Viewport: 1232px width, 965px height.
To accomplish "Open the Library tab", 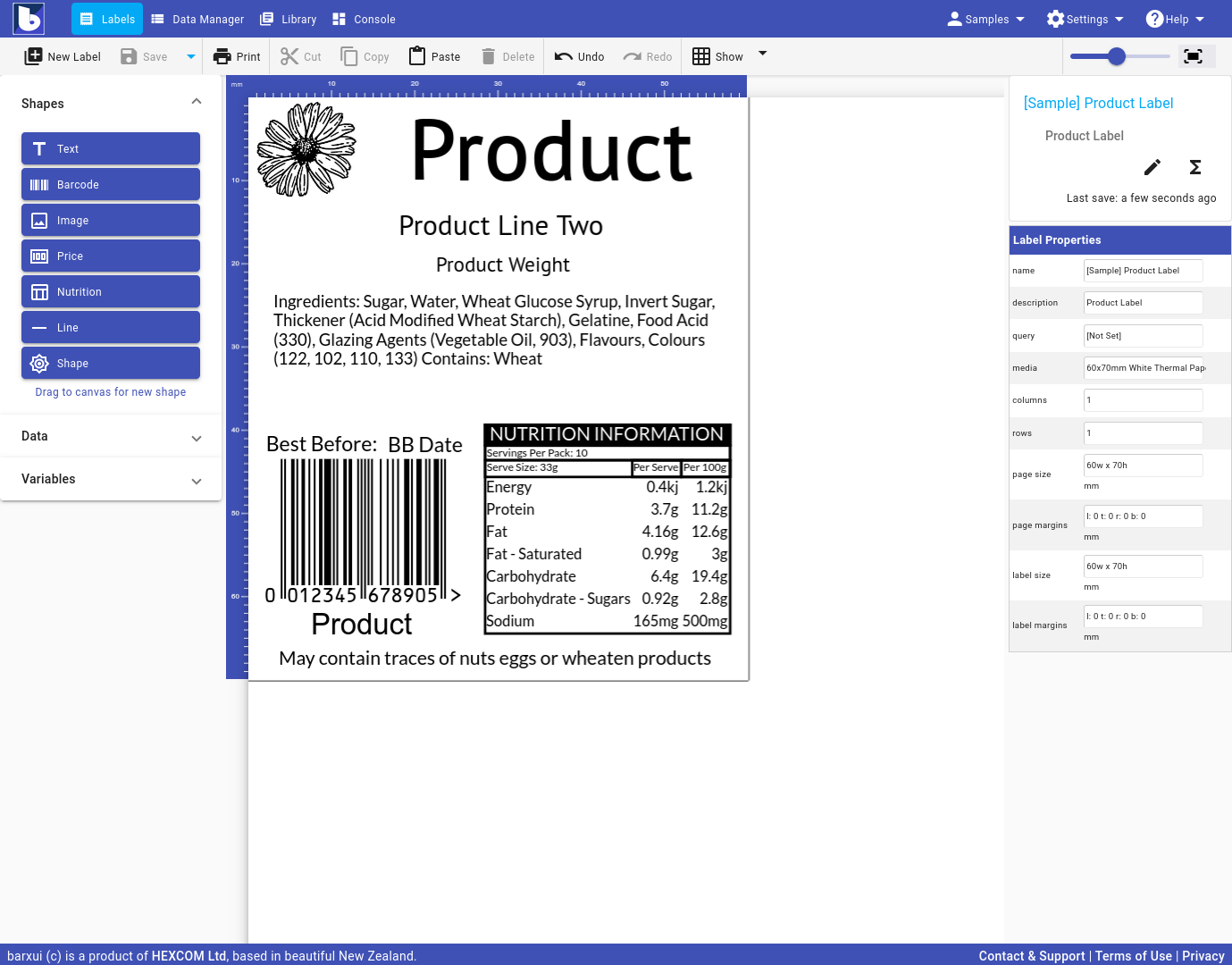I will pos(289,19).
